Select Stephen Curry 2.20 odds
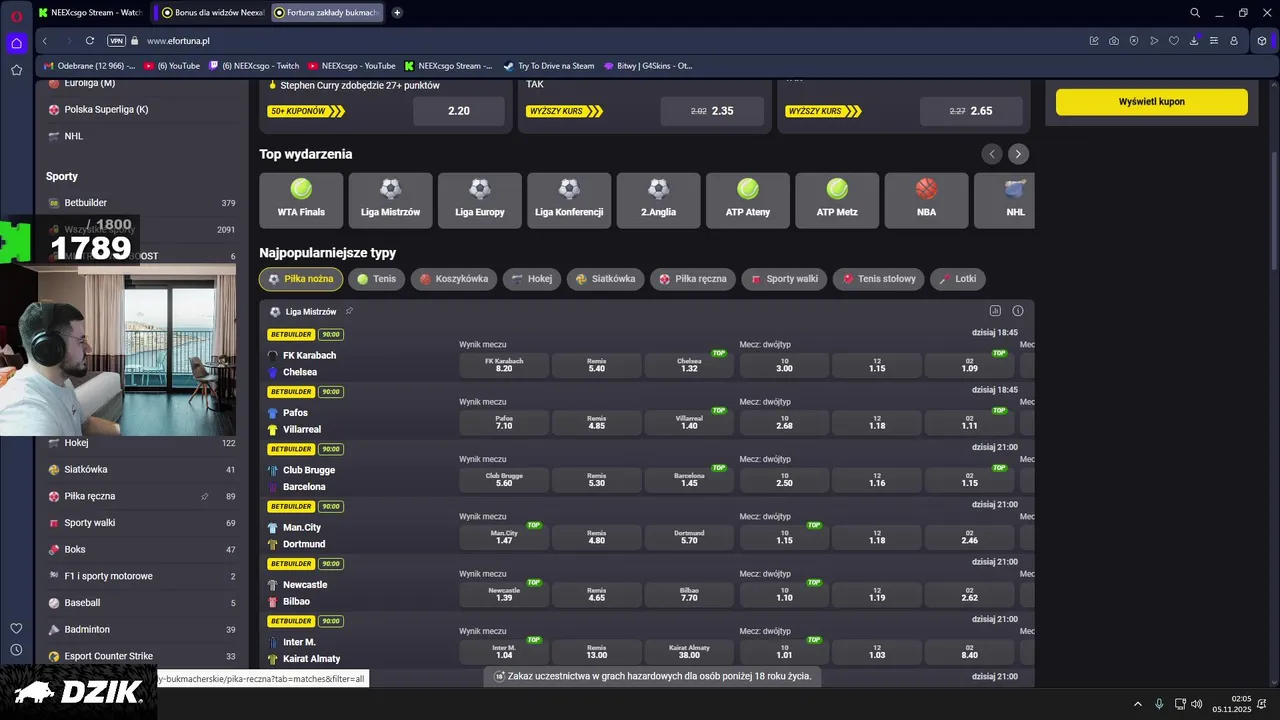 459,111
